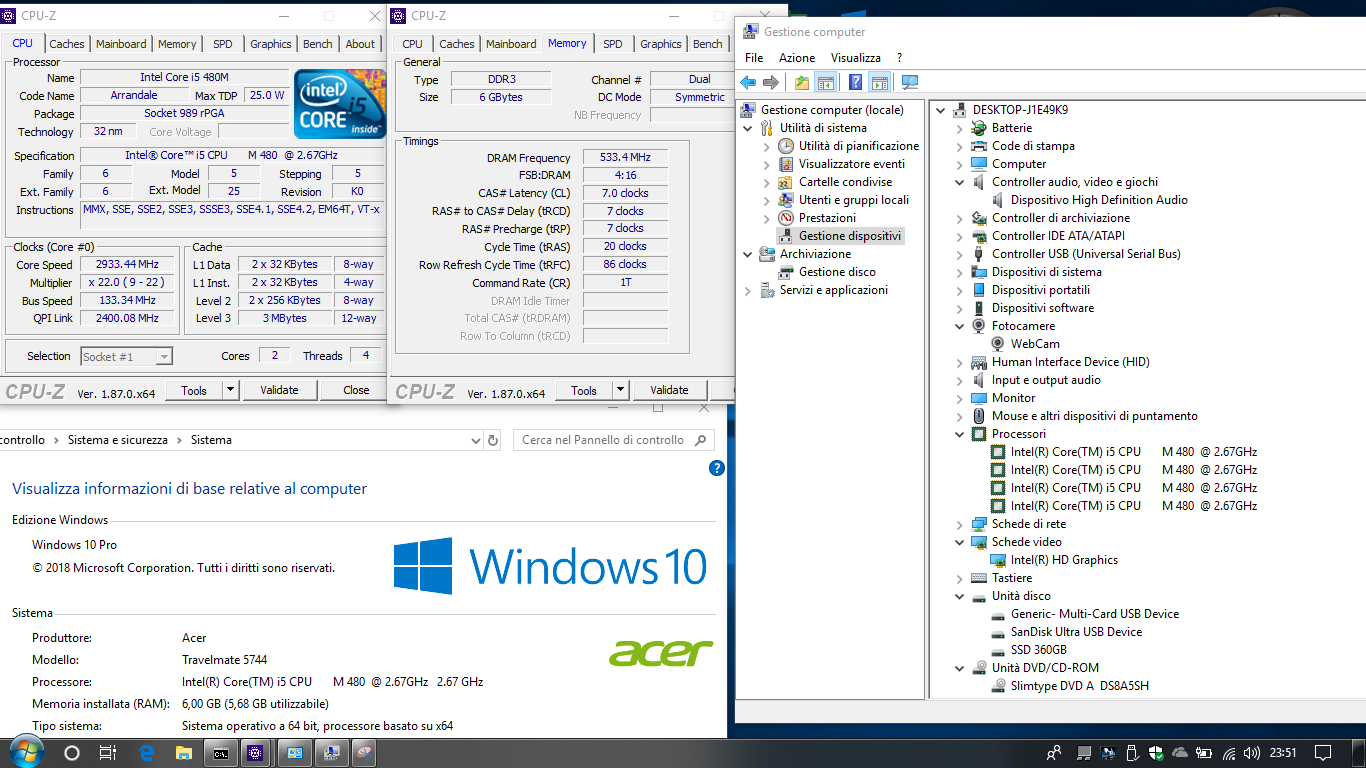Click safely remove hardware USB tray icon
1366x768 pixels.
pyautogui.click(x=1132, y=753)
